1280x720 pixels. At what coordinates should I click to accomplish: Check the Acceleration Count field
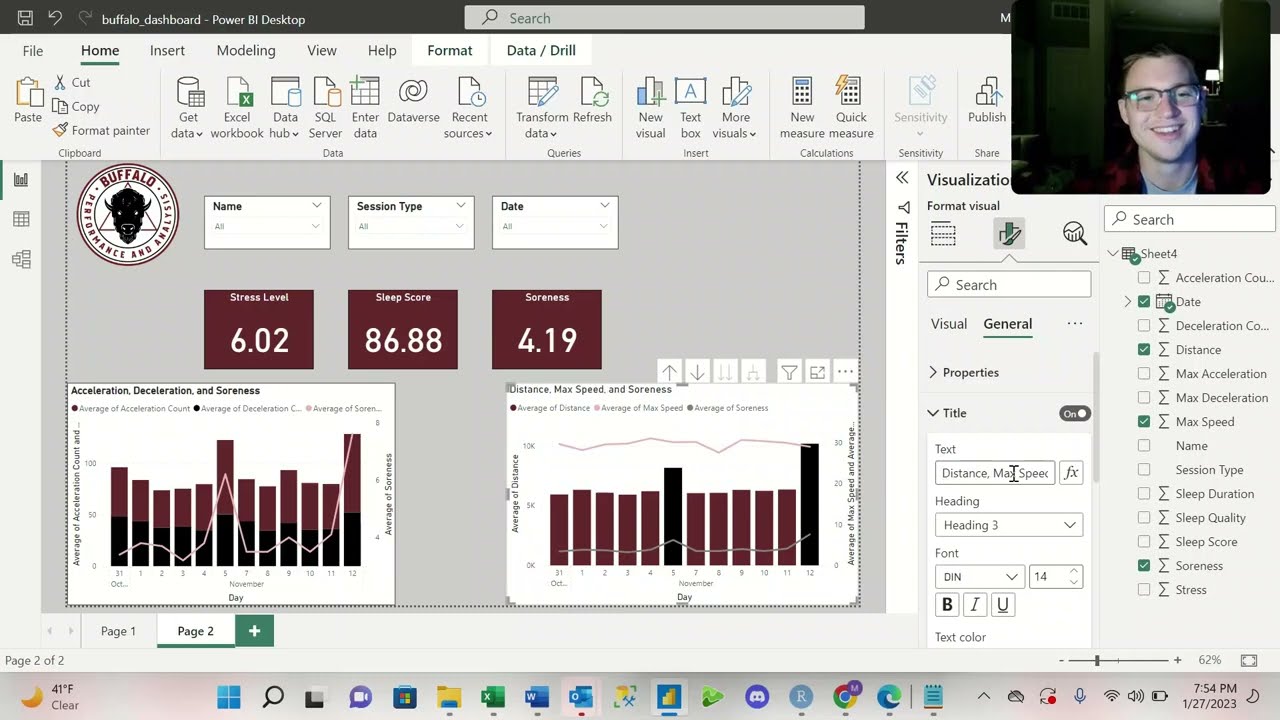click(1144, 278)
